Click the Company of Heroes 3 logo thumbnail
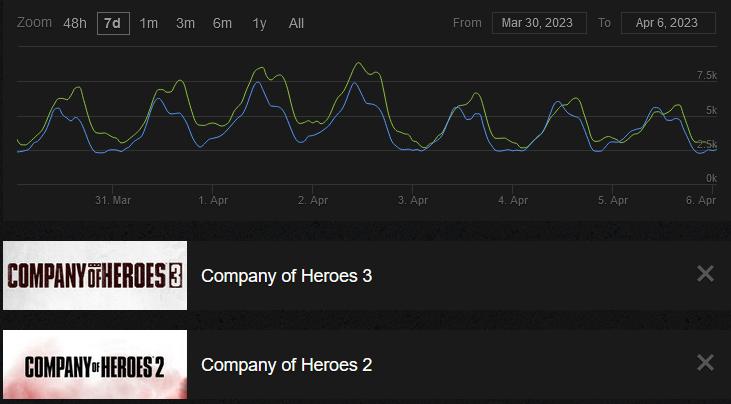The height and width of the screenshot is (404, 731). 94,275
